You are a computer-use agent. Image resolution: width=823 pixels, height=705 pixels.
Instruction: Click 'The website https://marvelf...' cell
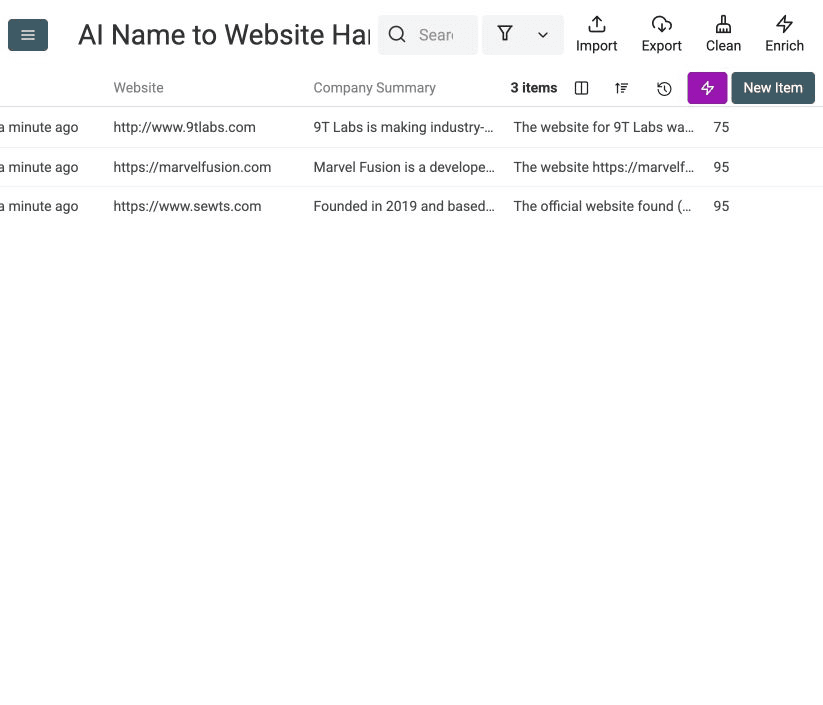[x=603, y=167]
